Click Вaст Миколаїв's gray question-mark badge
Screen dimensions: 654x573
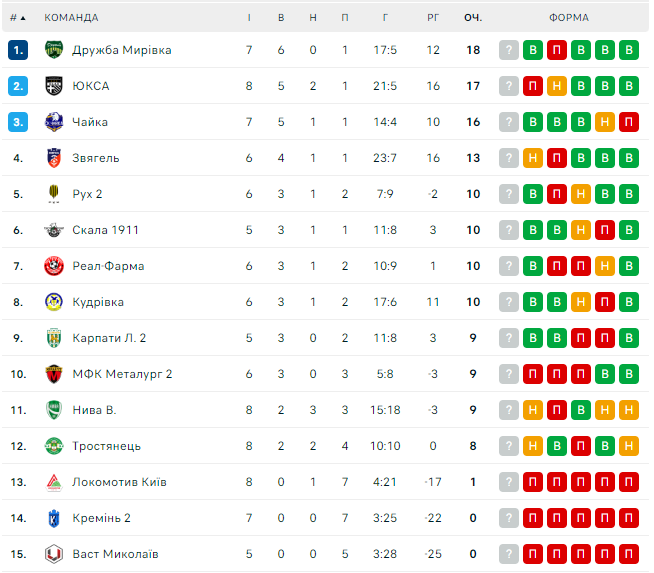[x=509, y=554]
